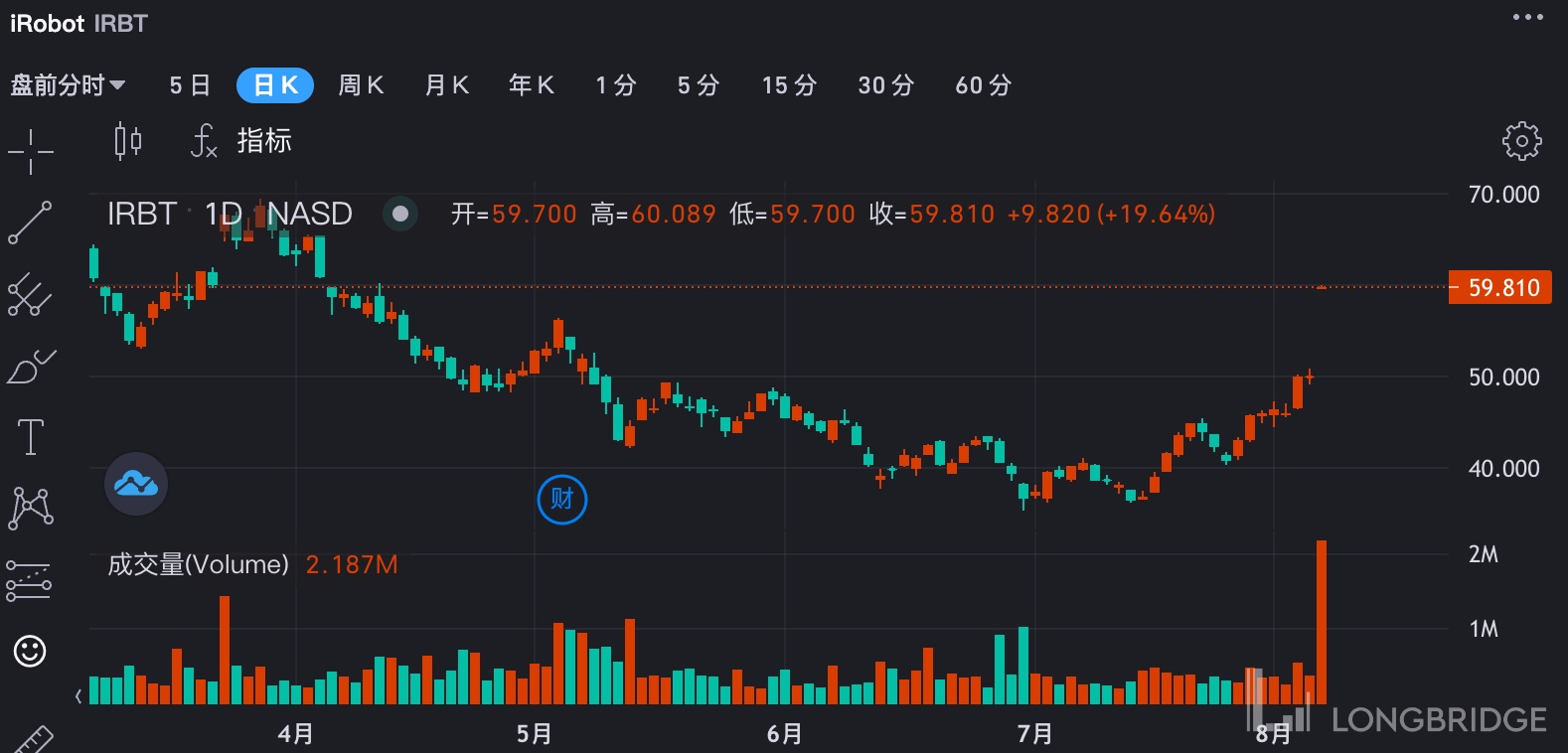Open the three-dot more options menu
This screenshot has width=1568, height=753.
pos(1527,17)
